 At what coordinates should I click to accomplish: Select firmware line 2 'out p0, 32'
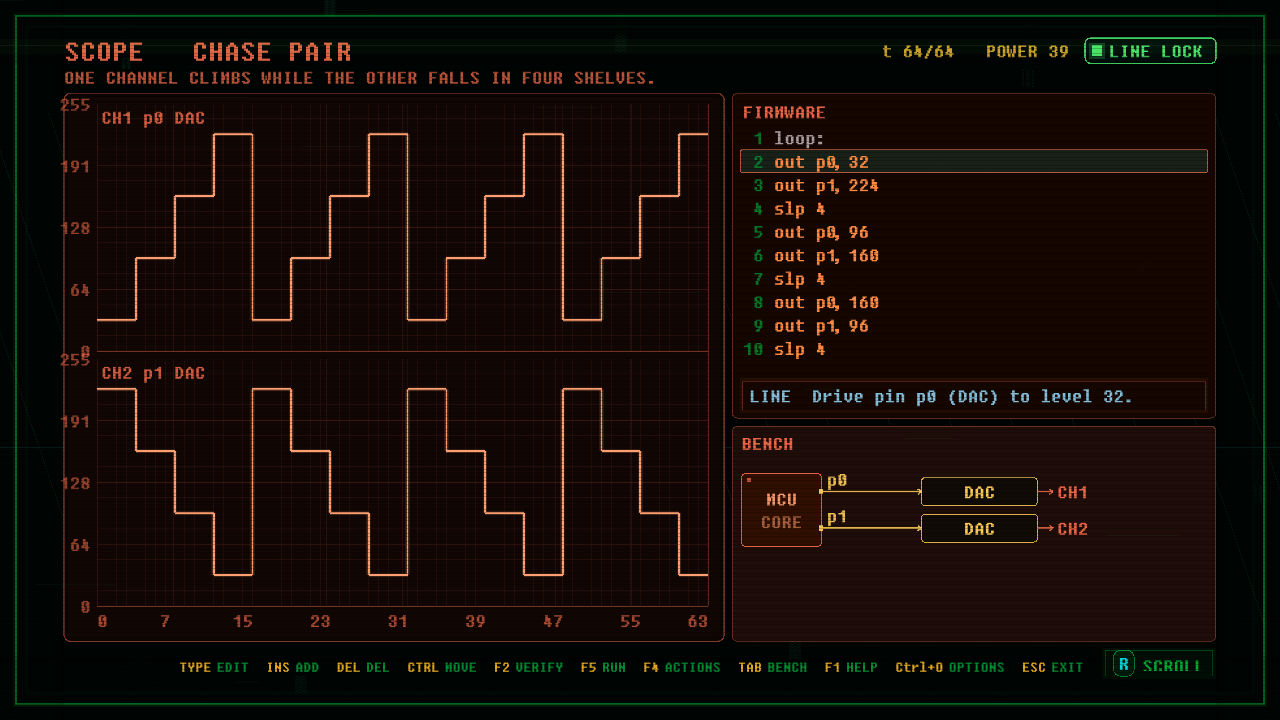click(x=974, y=161)
